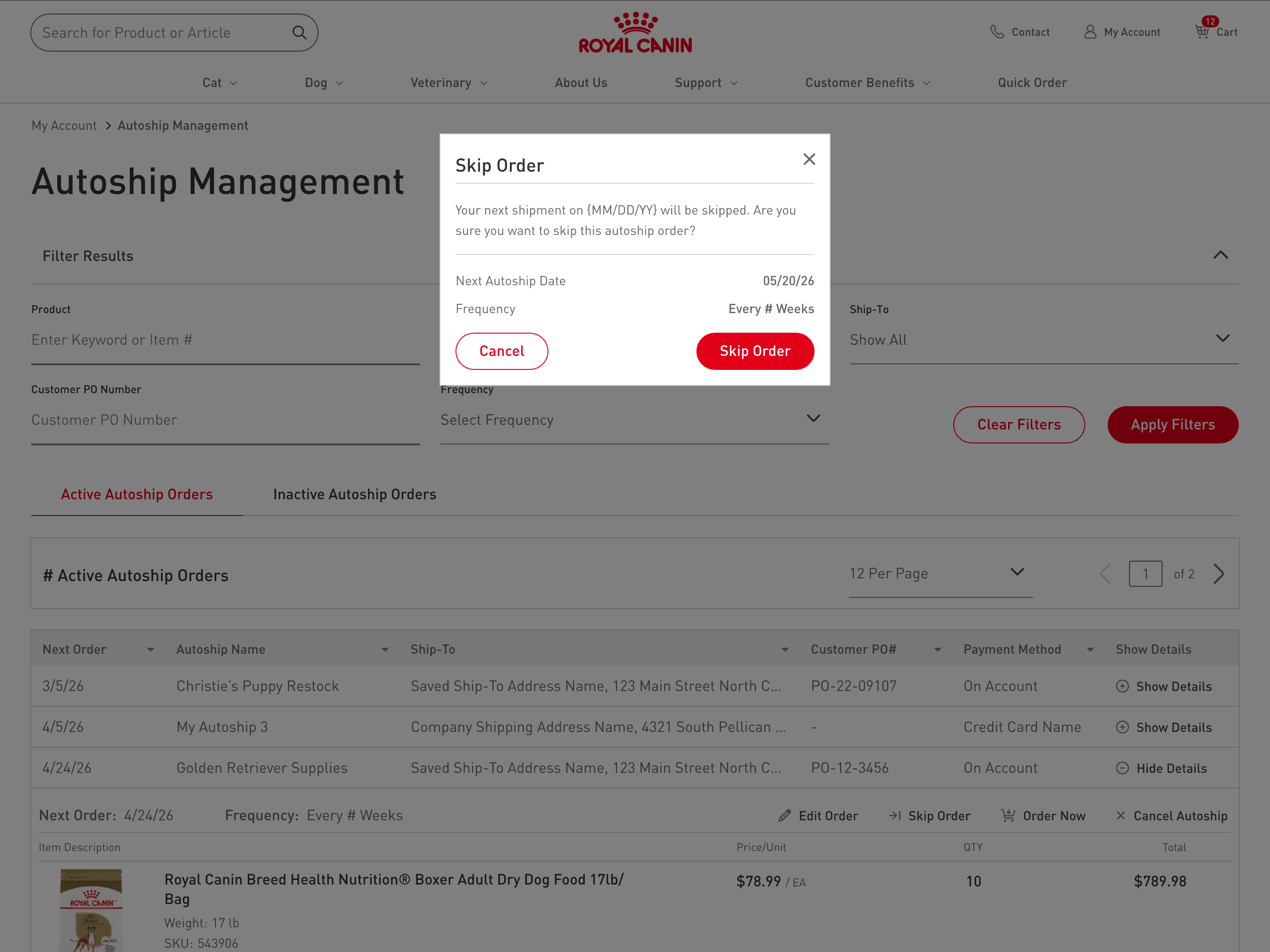
Task: Go to previous page arrow
Action: pyautogui.click(x=1105, y=574)
